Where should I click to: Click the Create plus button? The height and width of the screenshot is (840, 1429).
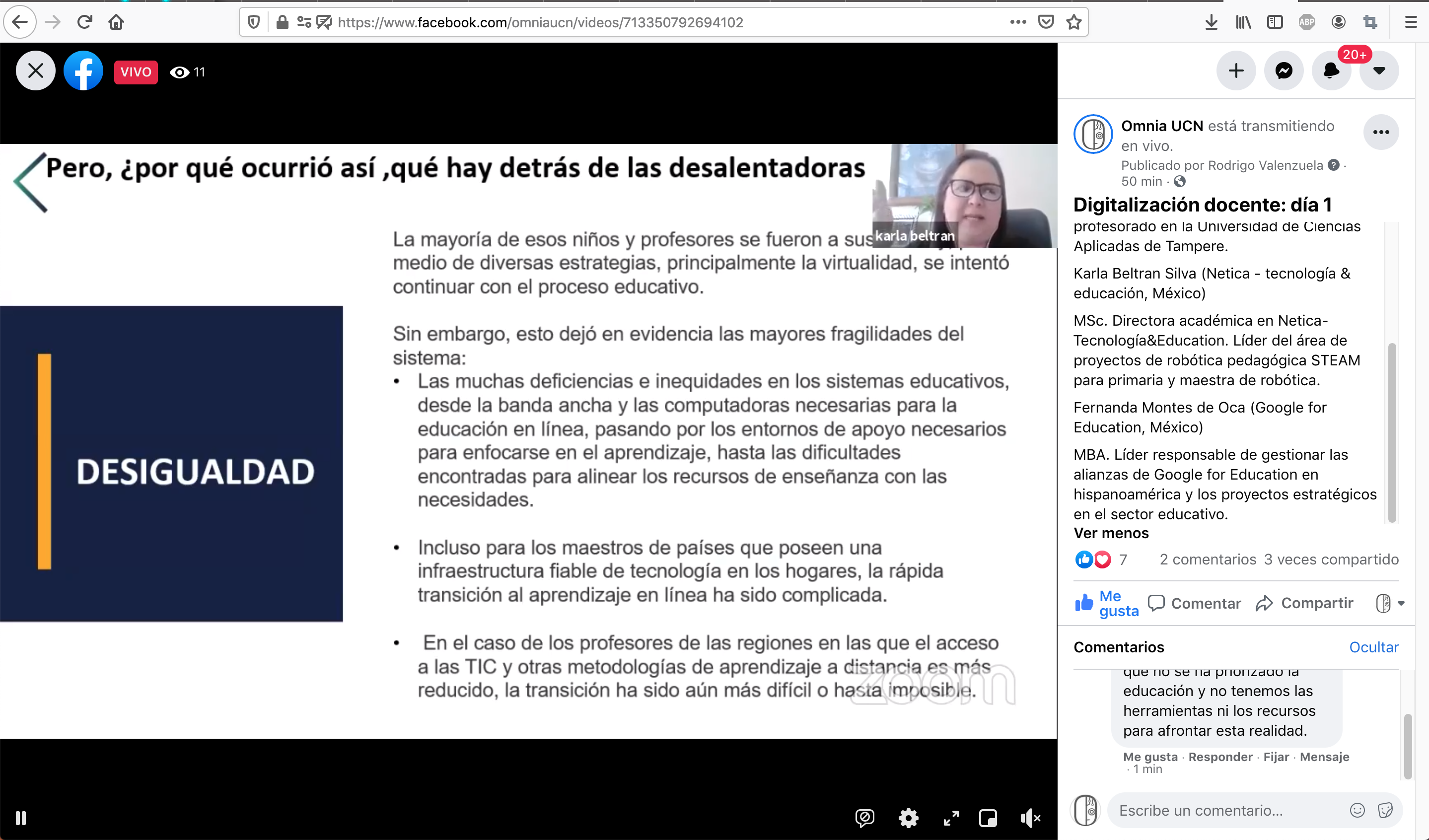(1236, 71)
